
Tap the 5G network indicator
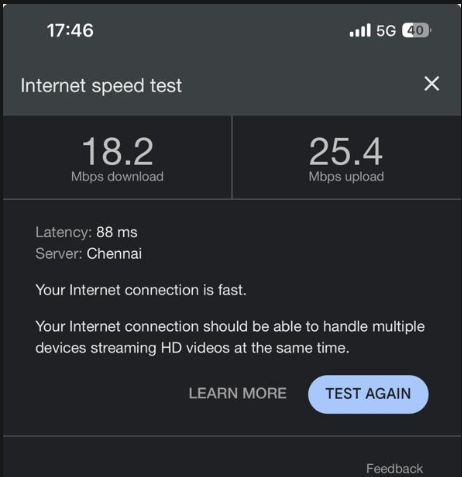(386, 31)
